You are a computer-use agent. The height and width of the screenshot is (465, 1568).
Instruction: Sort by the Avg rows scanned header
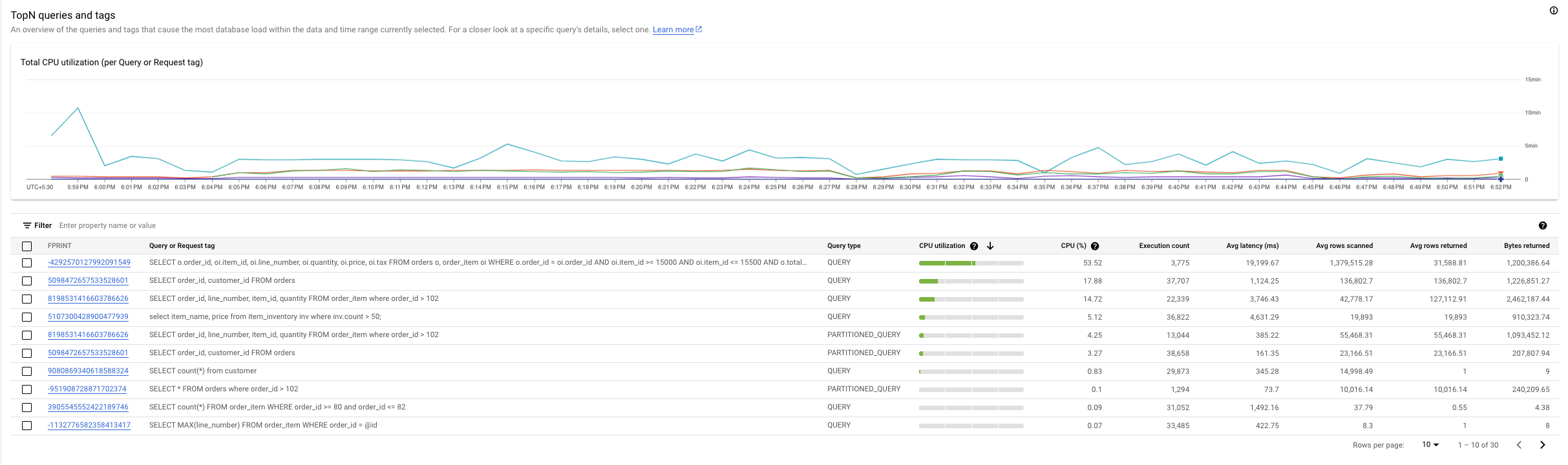(x=1344, y=246)
